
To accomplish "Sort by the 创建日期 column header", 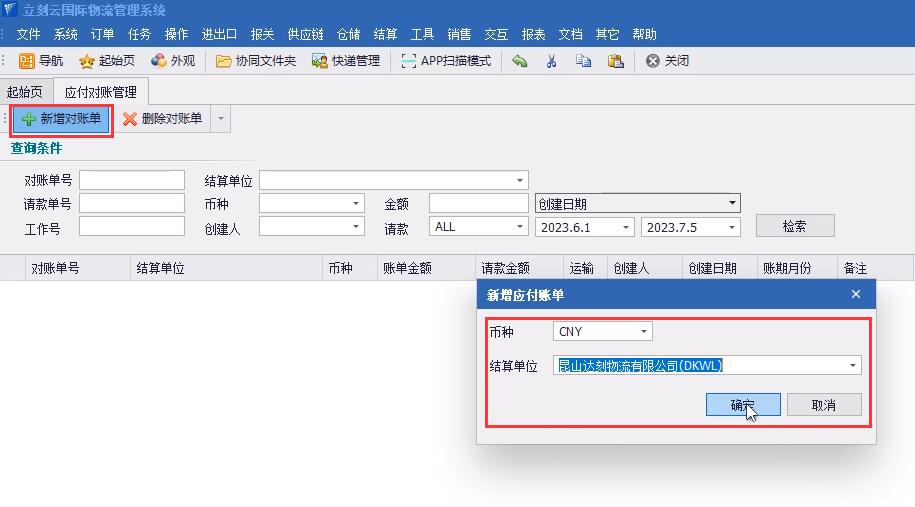I will click(x=720, y=268).
